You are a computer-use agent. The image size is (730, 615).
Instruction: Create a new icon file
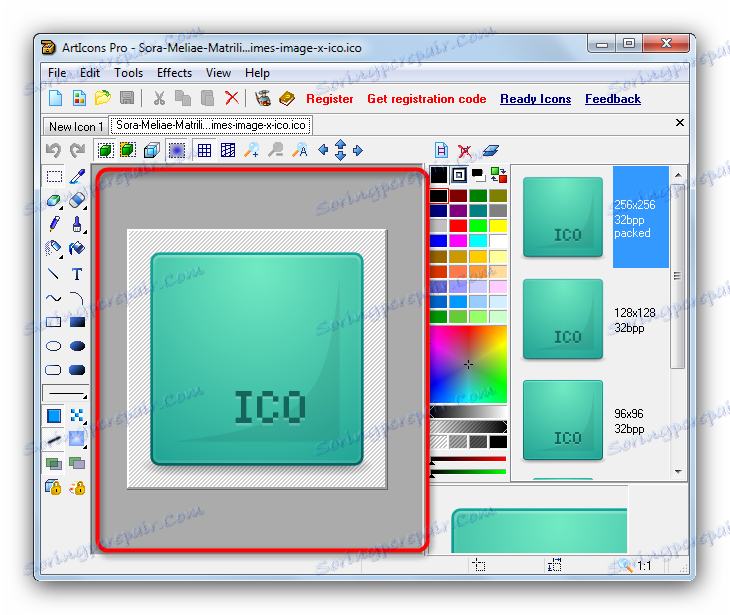[55, 98]
